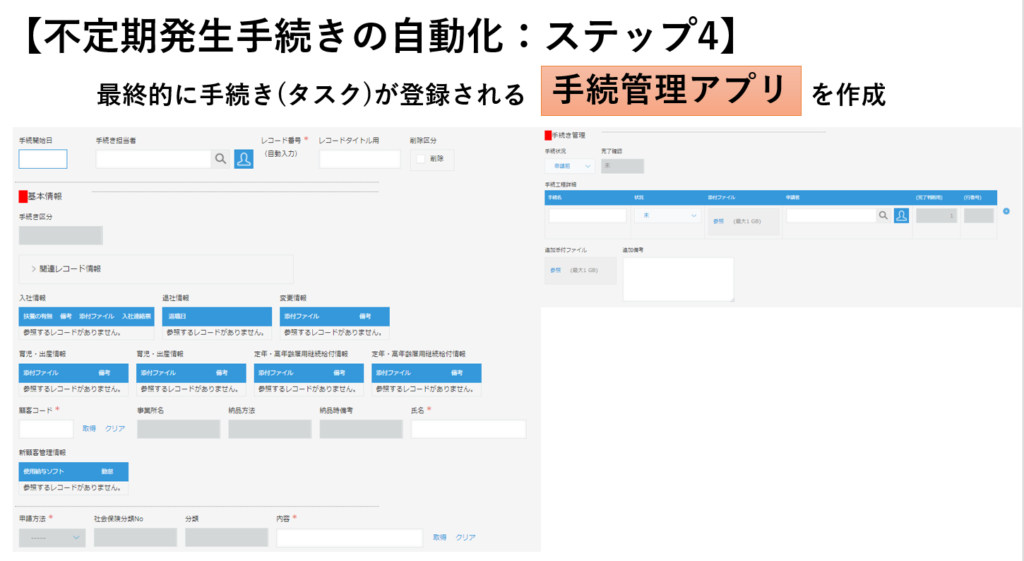
Task: Click the レコードタイトル用 text field
Action: [x=359, y=159]
